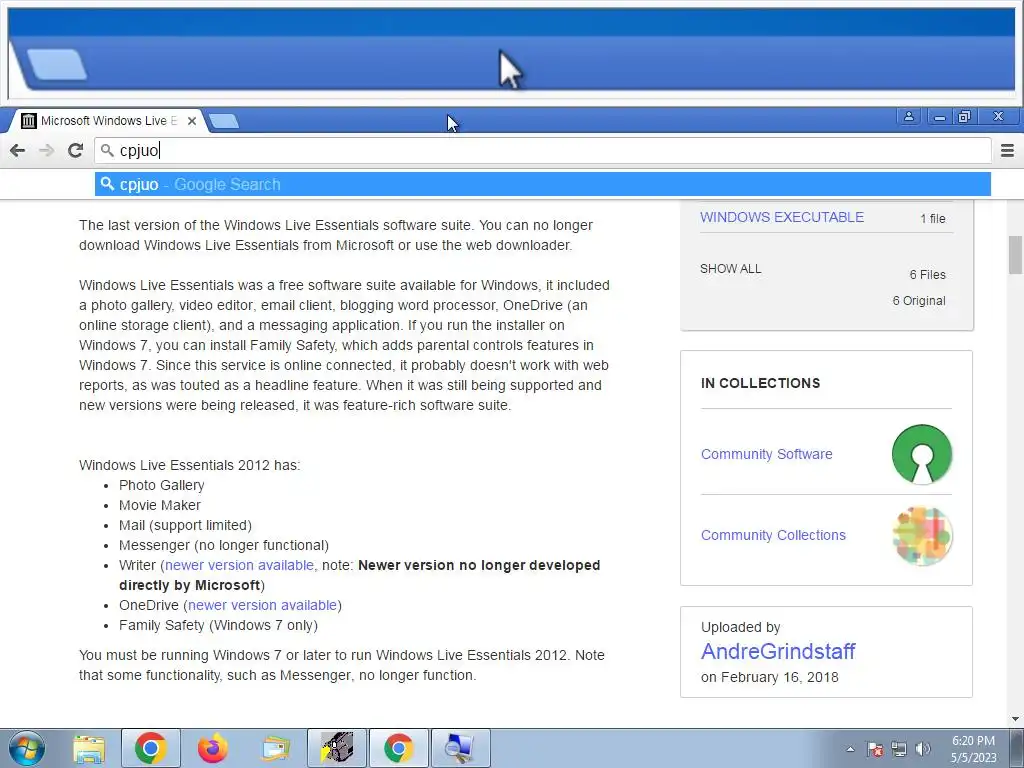Switch to the second Chrome taskbar icon
Viewport: 1024px width, 768px height.
398,748
